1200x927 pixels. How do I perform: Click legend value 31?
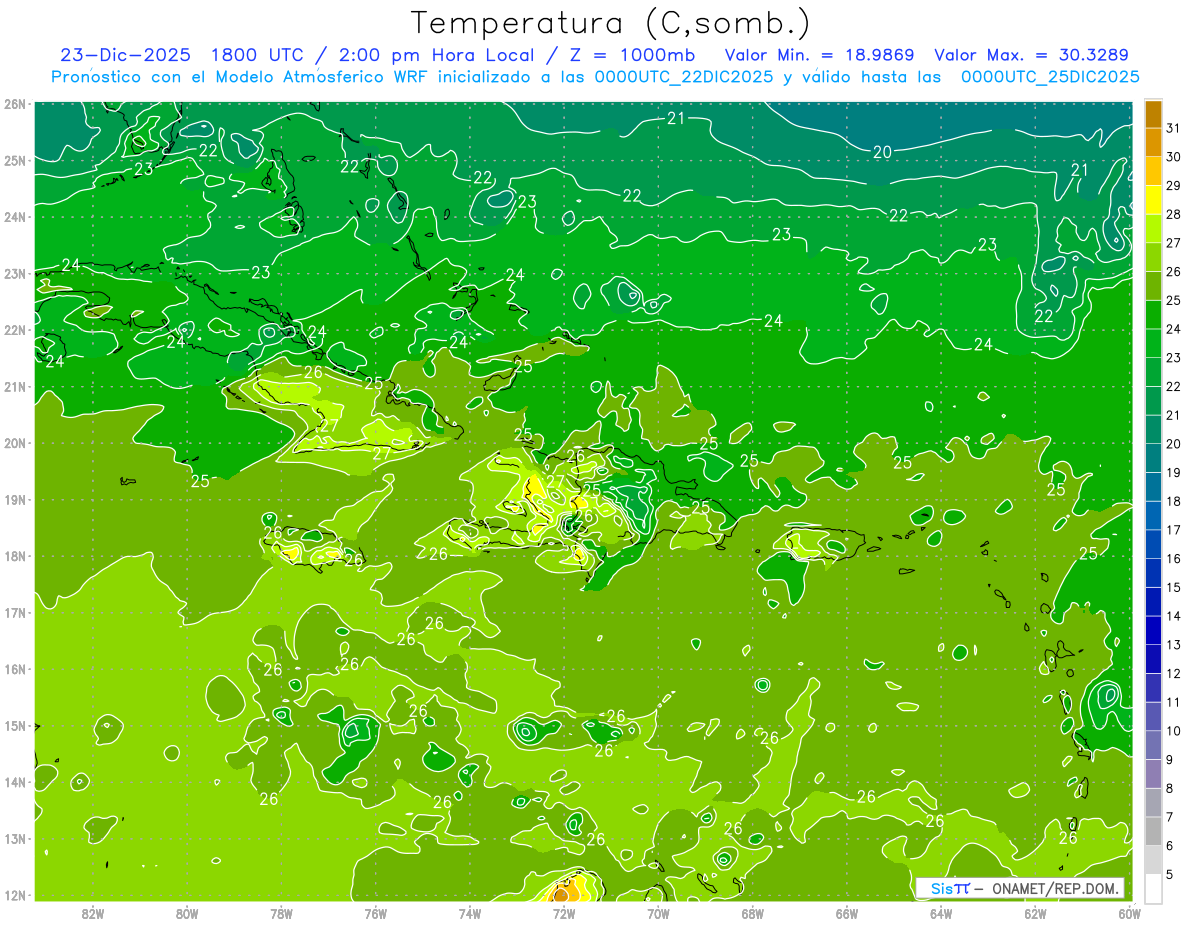[1174, 128]
